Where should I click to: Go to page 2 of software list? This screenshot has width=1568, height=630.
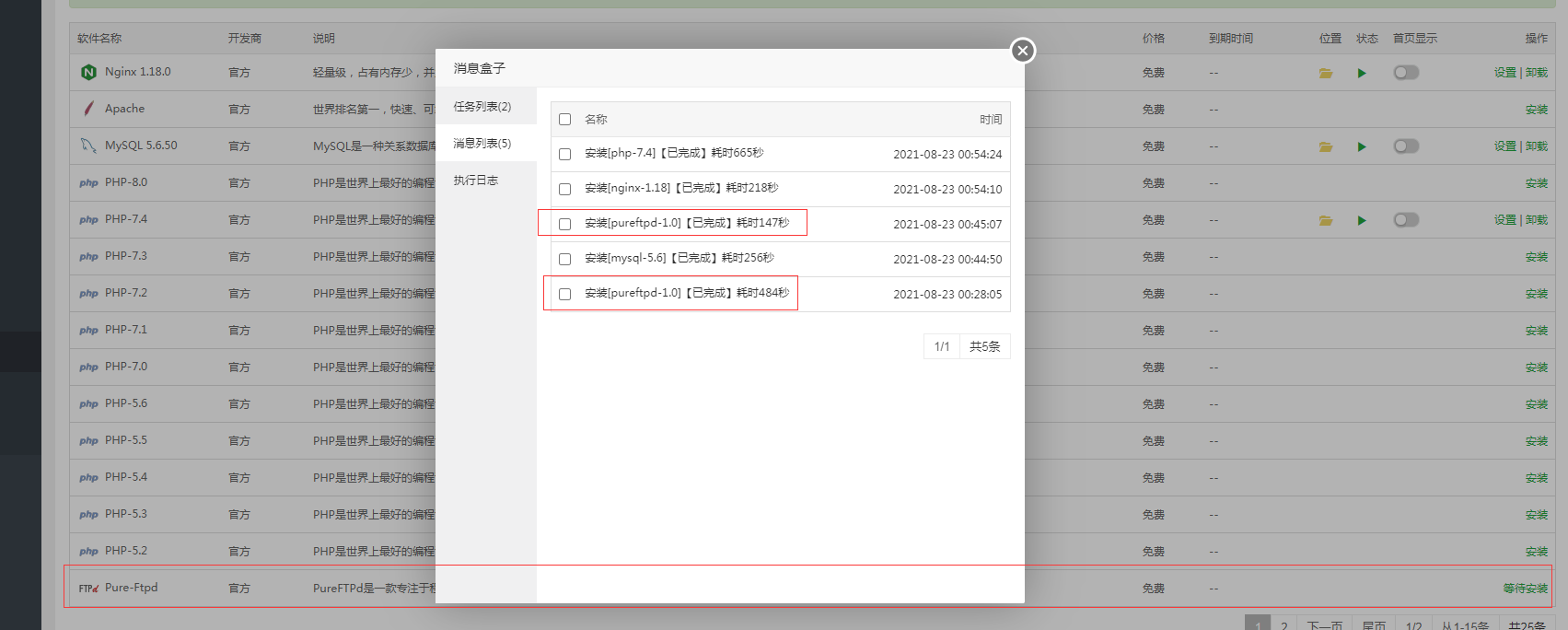click(1284, 624)
